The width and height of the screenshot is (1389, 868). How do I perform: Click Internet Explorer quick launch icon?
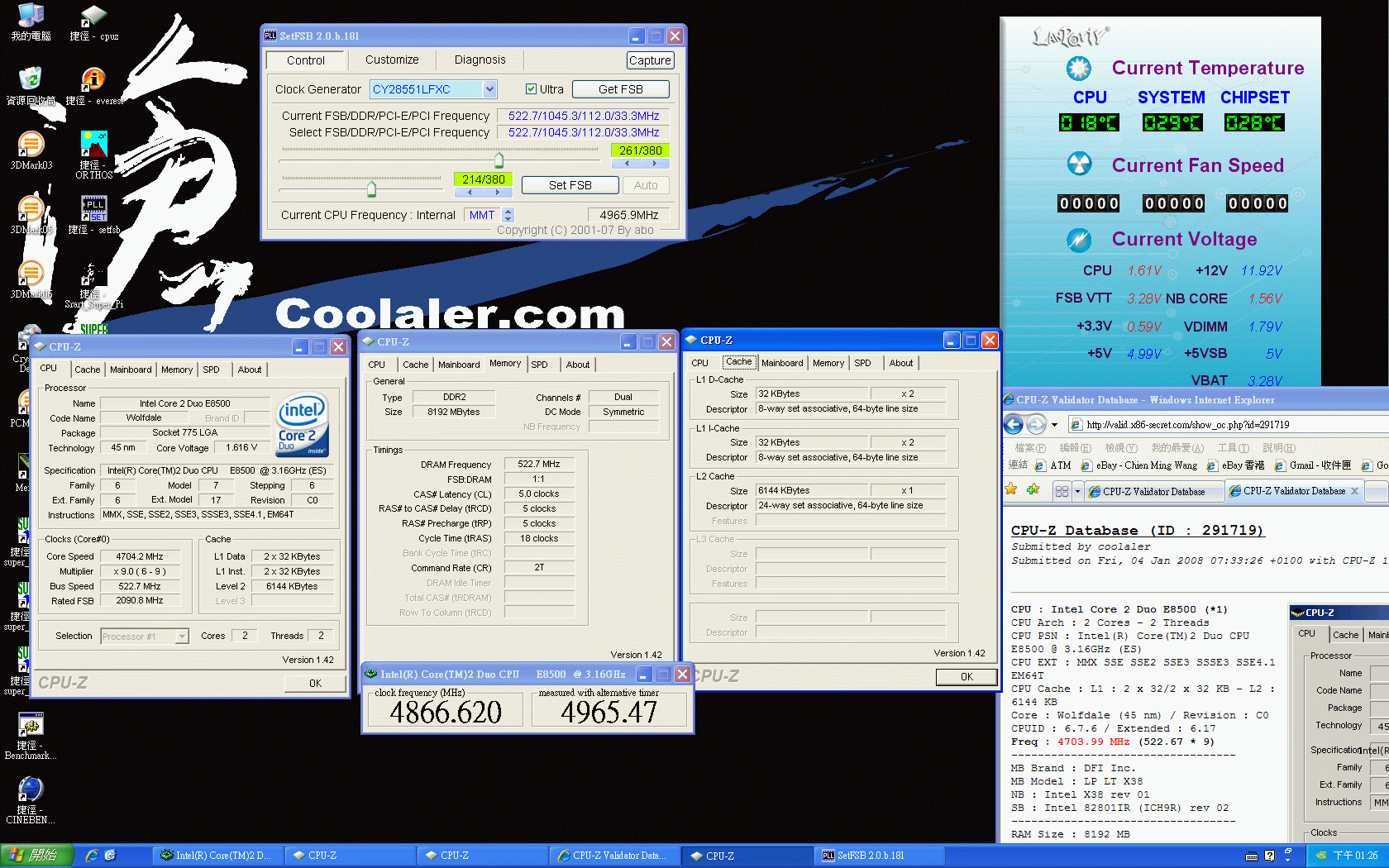coord(92,856)
